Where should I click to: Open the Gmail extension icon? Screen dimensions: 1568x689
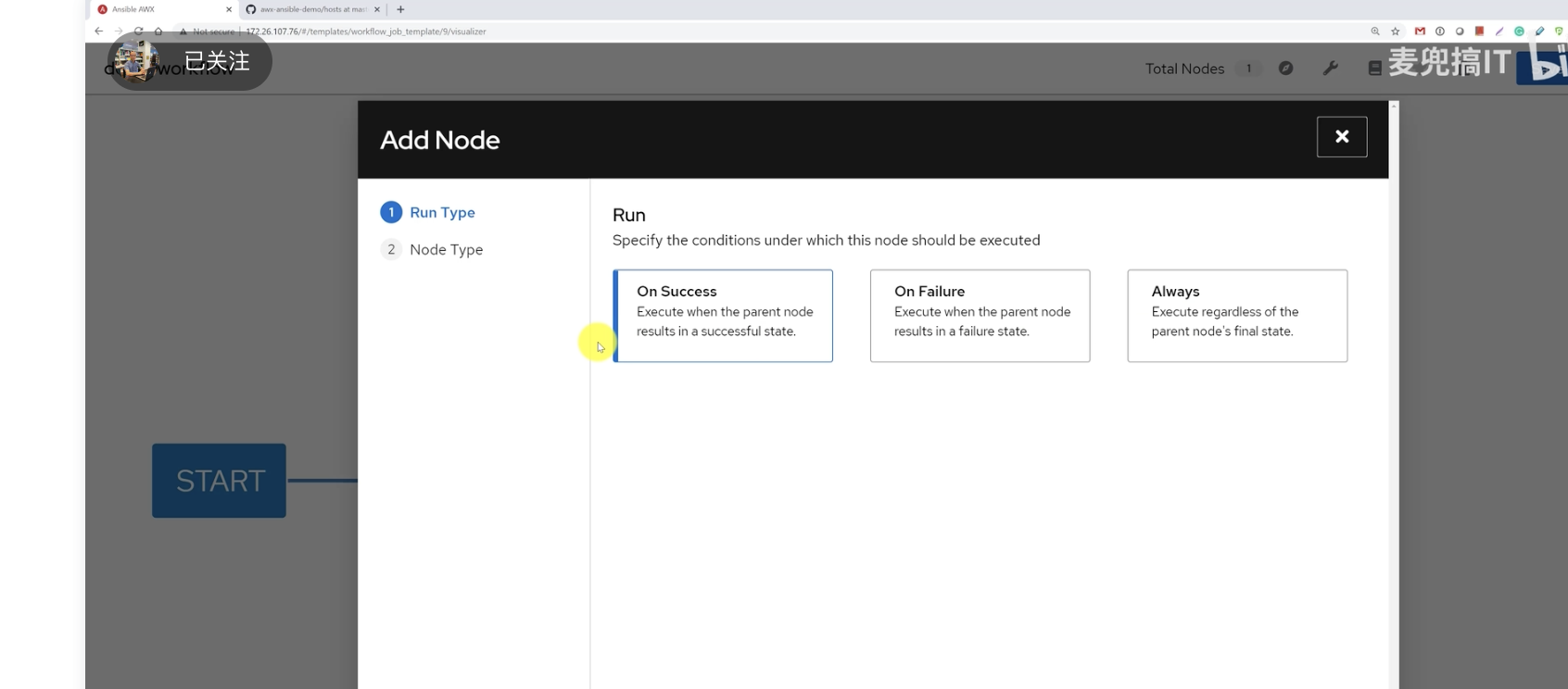[x=1420, y=31]
